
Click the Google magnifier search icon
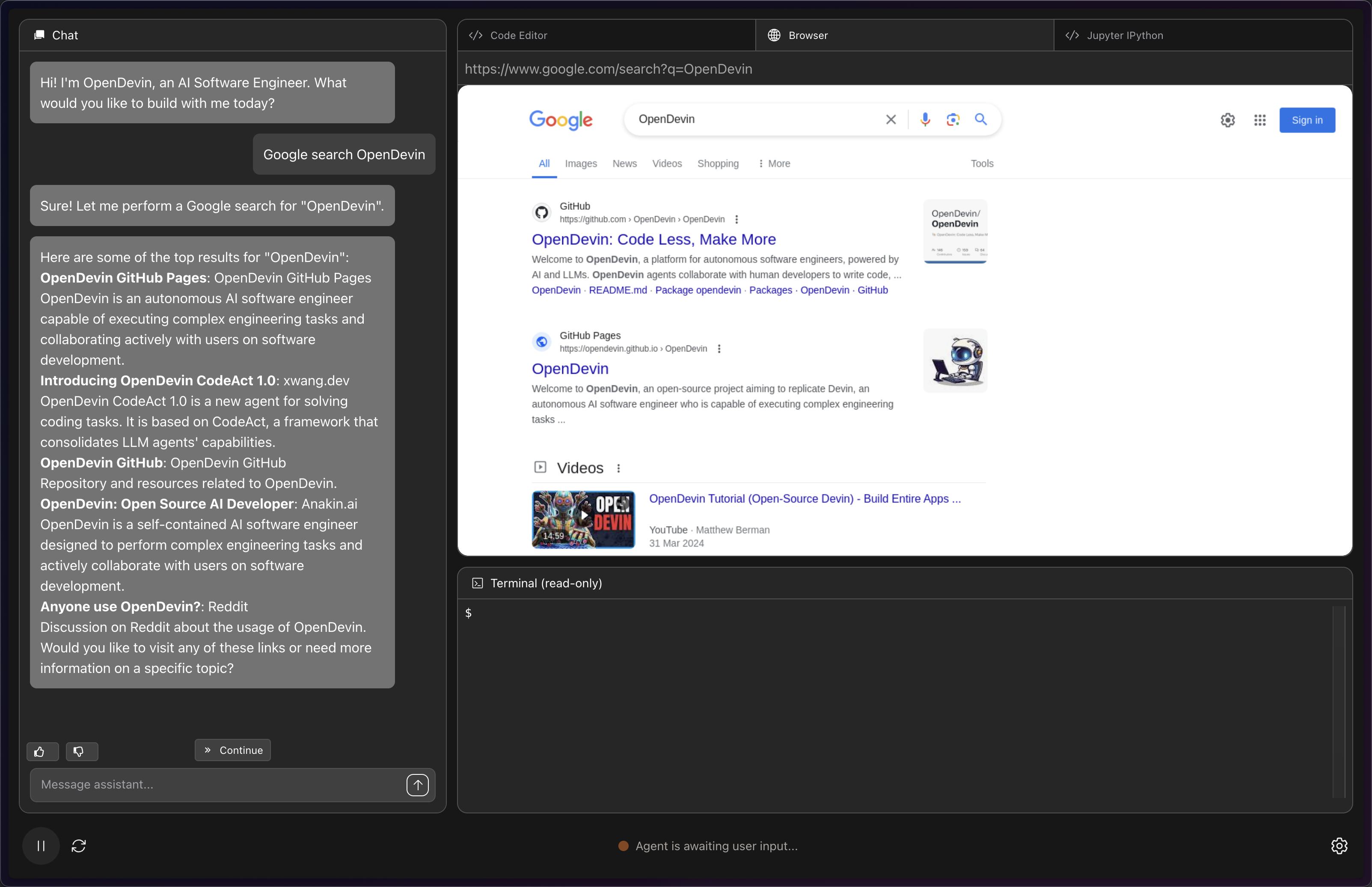[x=980, y=119]
